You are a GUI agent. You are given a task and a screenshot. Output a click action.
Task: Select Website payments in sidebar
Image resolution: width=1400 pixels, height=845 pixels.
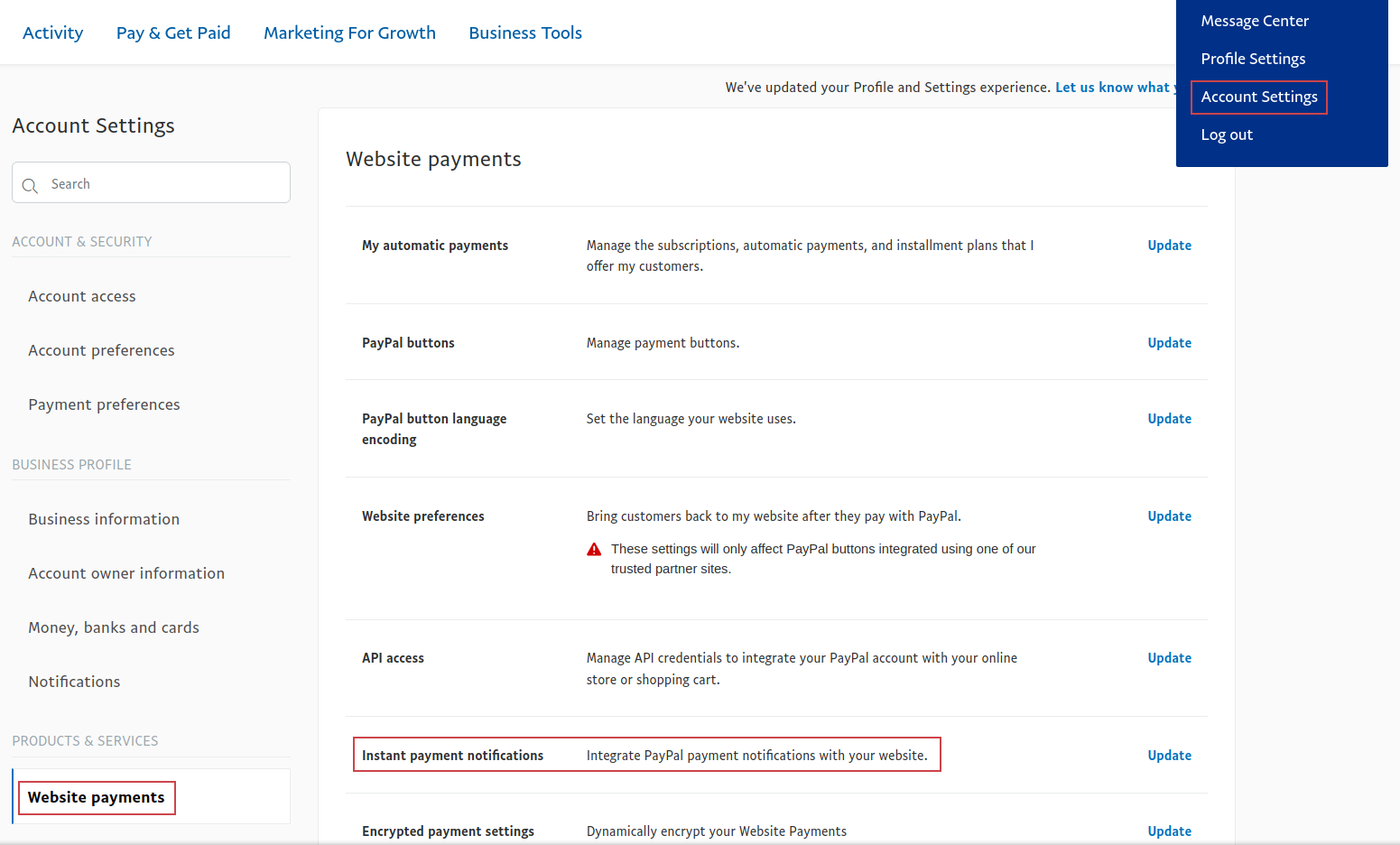(97, 797)
